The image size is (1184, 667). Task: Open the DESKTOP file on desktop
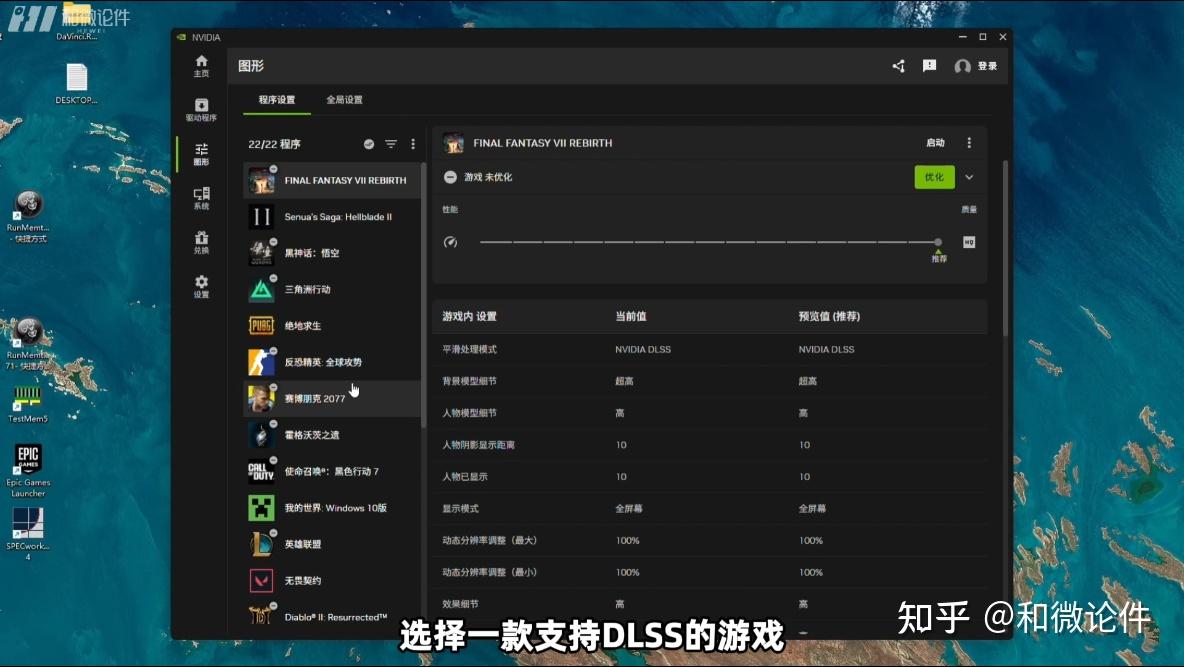76,84
